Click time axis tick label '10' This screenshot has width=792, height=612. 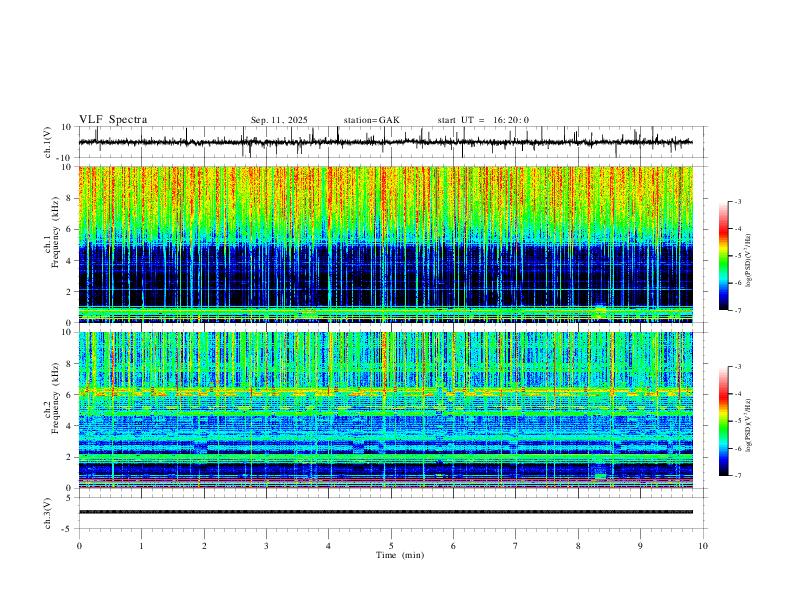pos(703,546)
